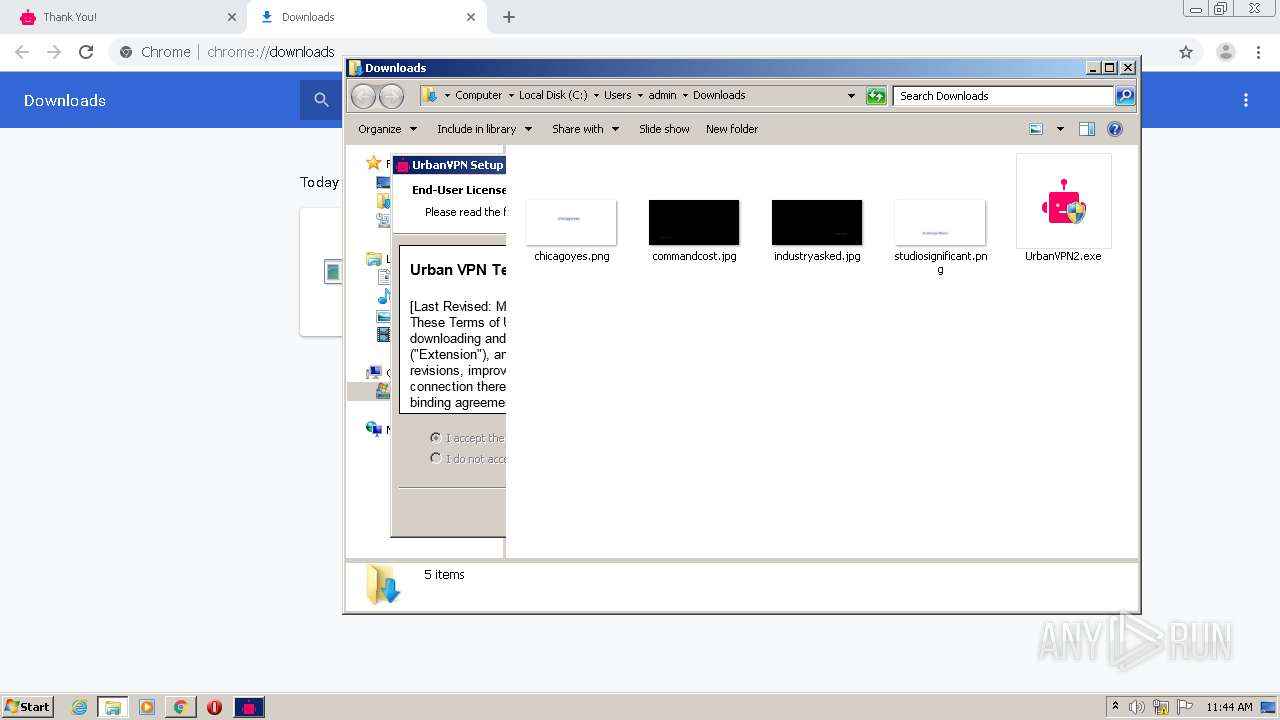Image resolution: width=1280 pixels, height=720 pixels.
Task: Select chicagoyes.png thumbnail
Action: (x=571, y=222)
